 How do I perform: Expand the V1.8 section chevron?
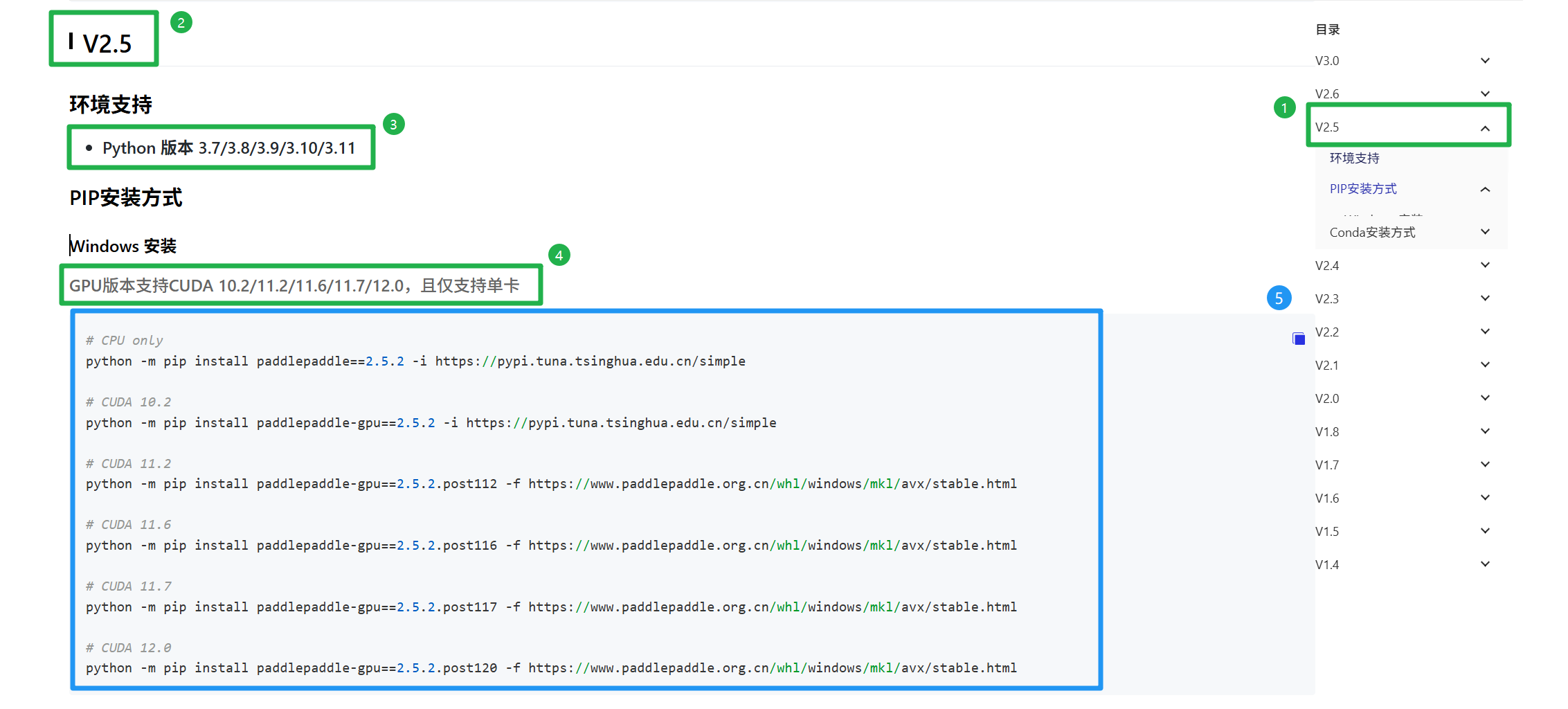click(1485, 431)
